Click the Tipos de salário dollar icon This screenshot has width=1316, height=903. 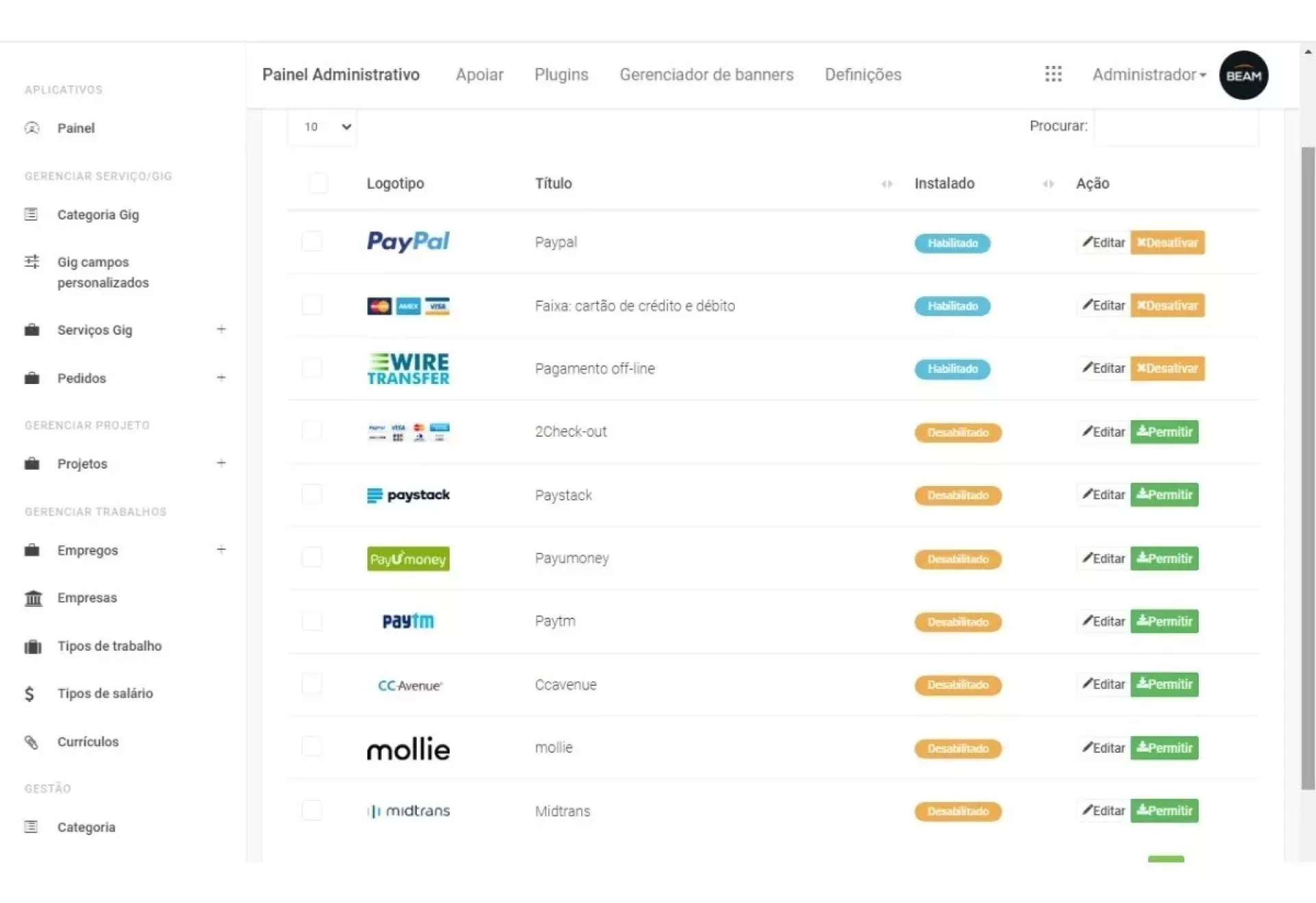pyautogui.click(x=29, y=694)
